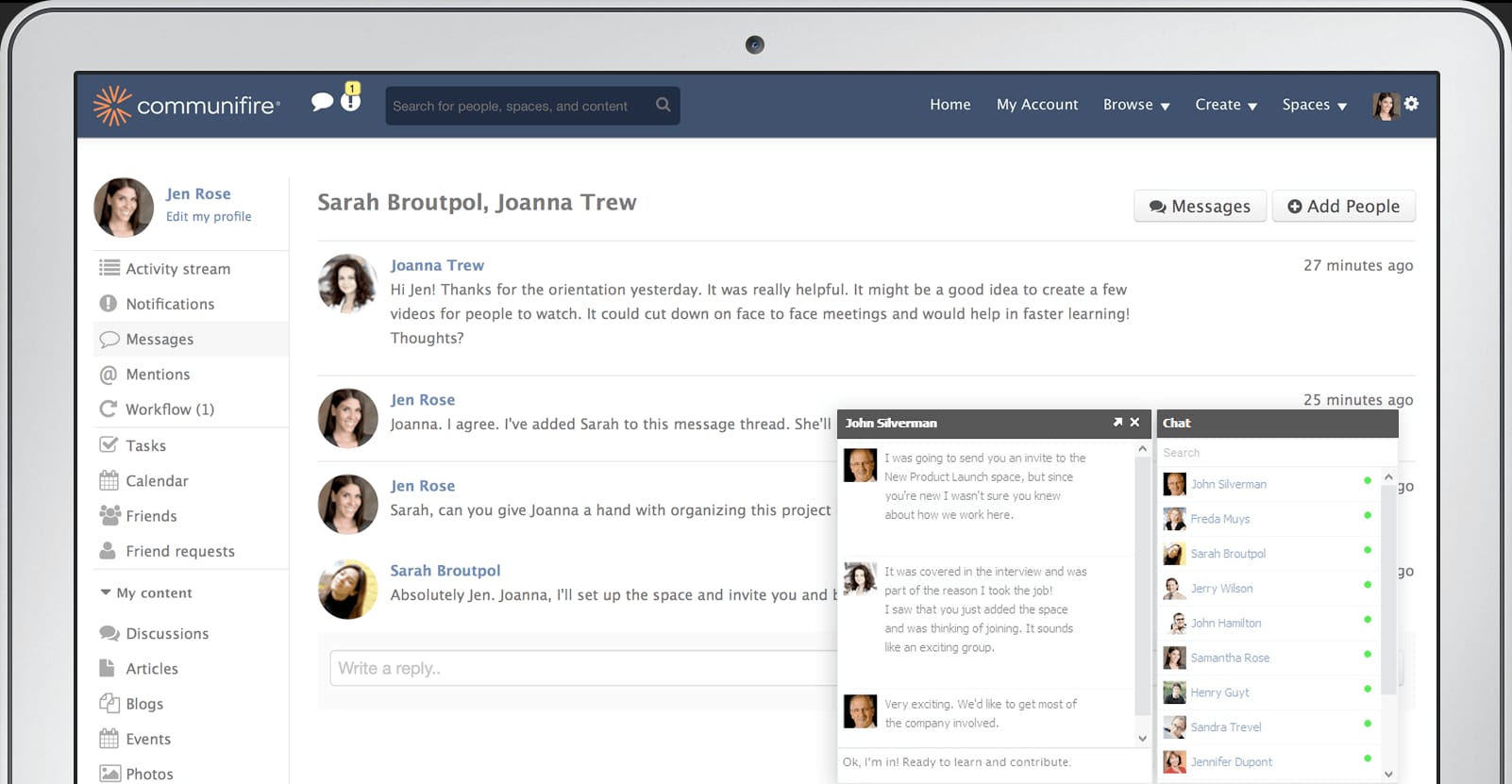The image size is (1512, 784).
Task: Click the Events calendar icon
Action: [109, 738]
